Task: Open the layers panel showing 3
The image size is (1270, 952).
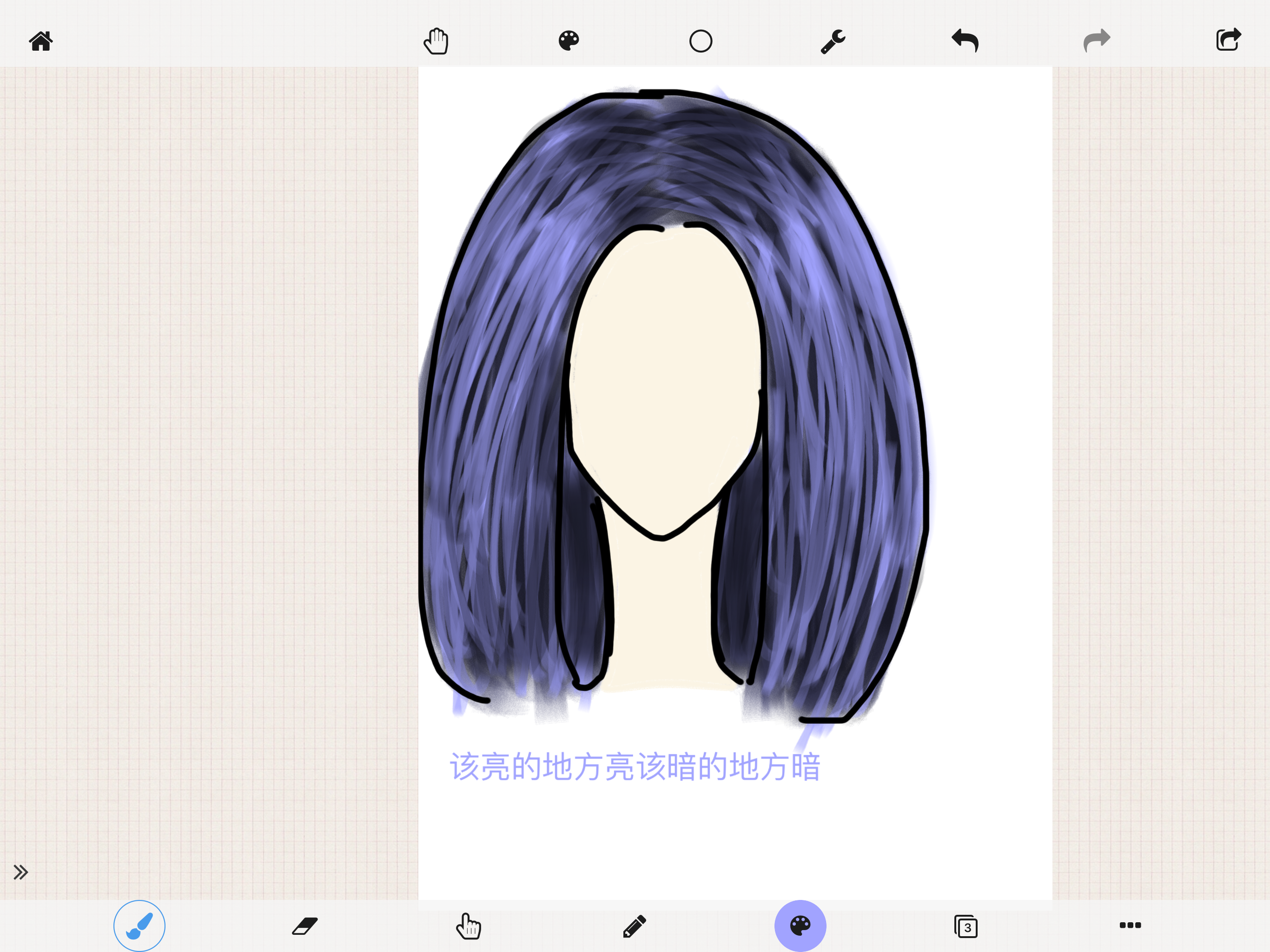Action: [x=966, y=926]
